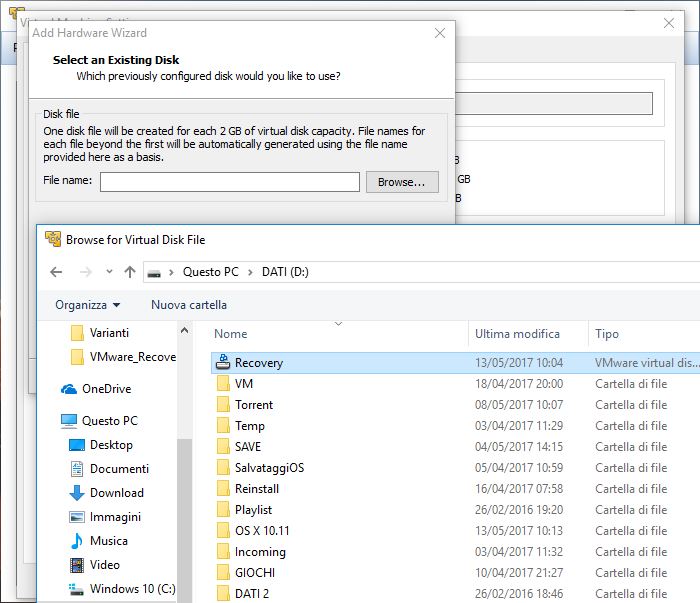Expand the chevron before Questo PC breadcrumb
Screen dimensions: 700x603
(171, 272)
